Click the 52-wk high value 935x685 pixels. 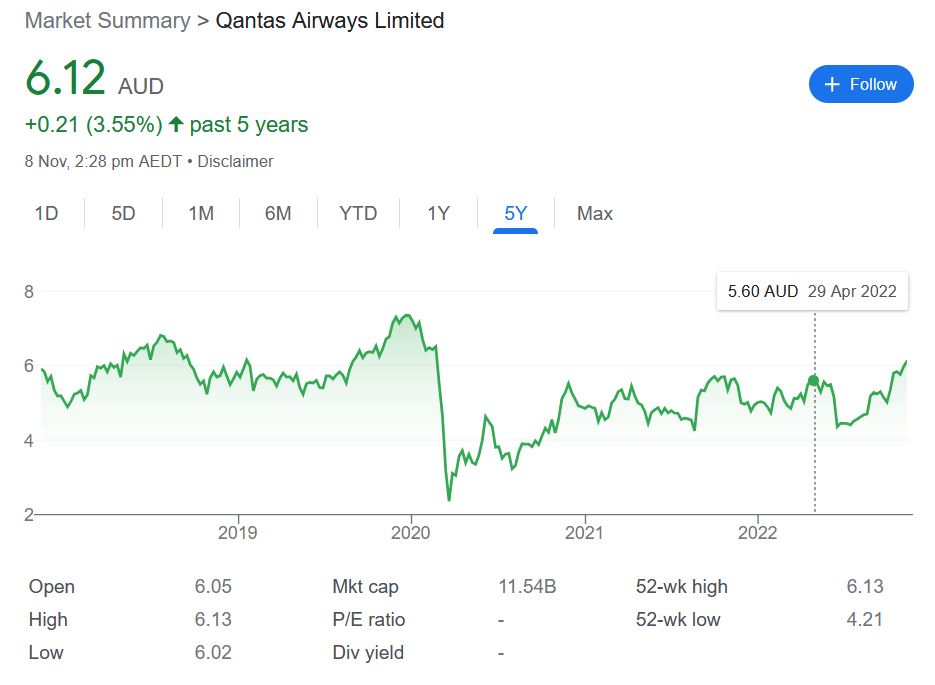tap(864, 587)
